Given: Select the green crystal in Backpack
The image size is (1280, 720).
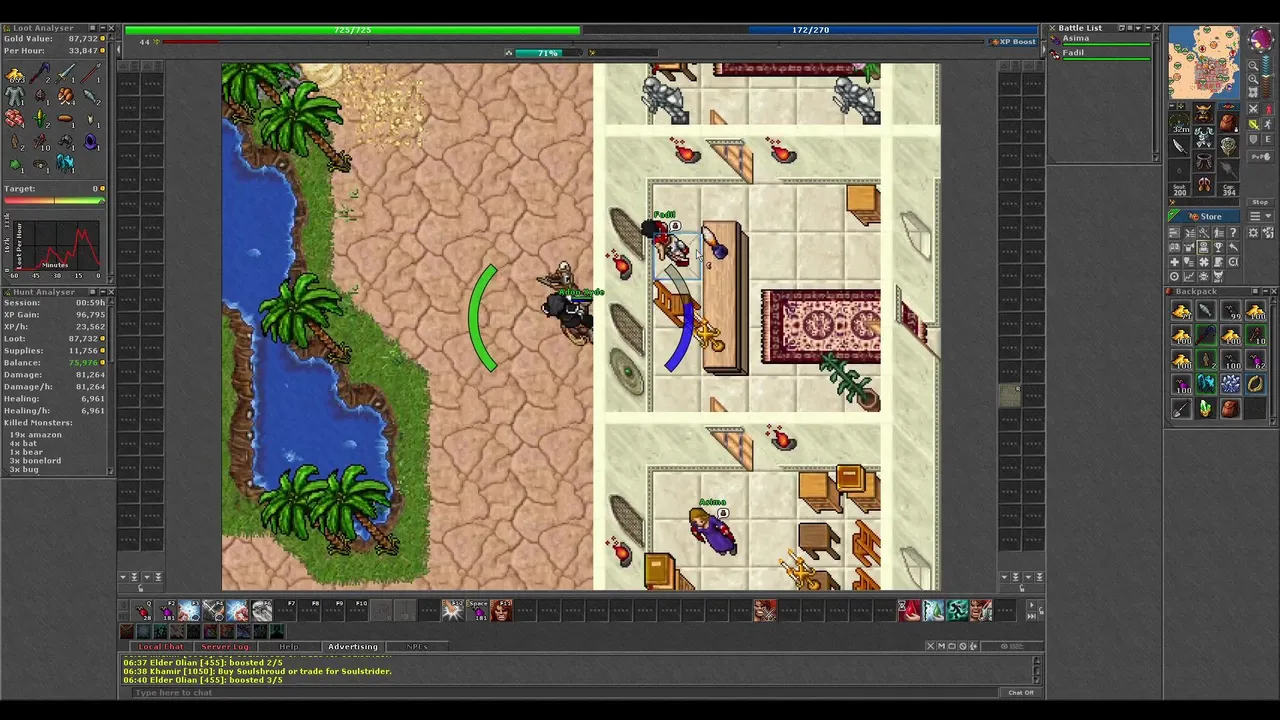Looking at the screenshot, I should point(1206,408).
